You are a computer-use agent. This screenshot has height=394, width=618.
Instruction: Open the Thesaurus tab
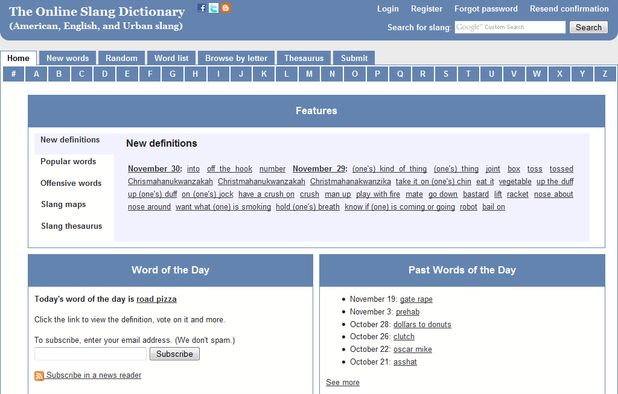tap(304, 58)
